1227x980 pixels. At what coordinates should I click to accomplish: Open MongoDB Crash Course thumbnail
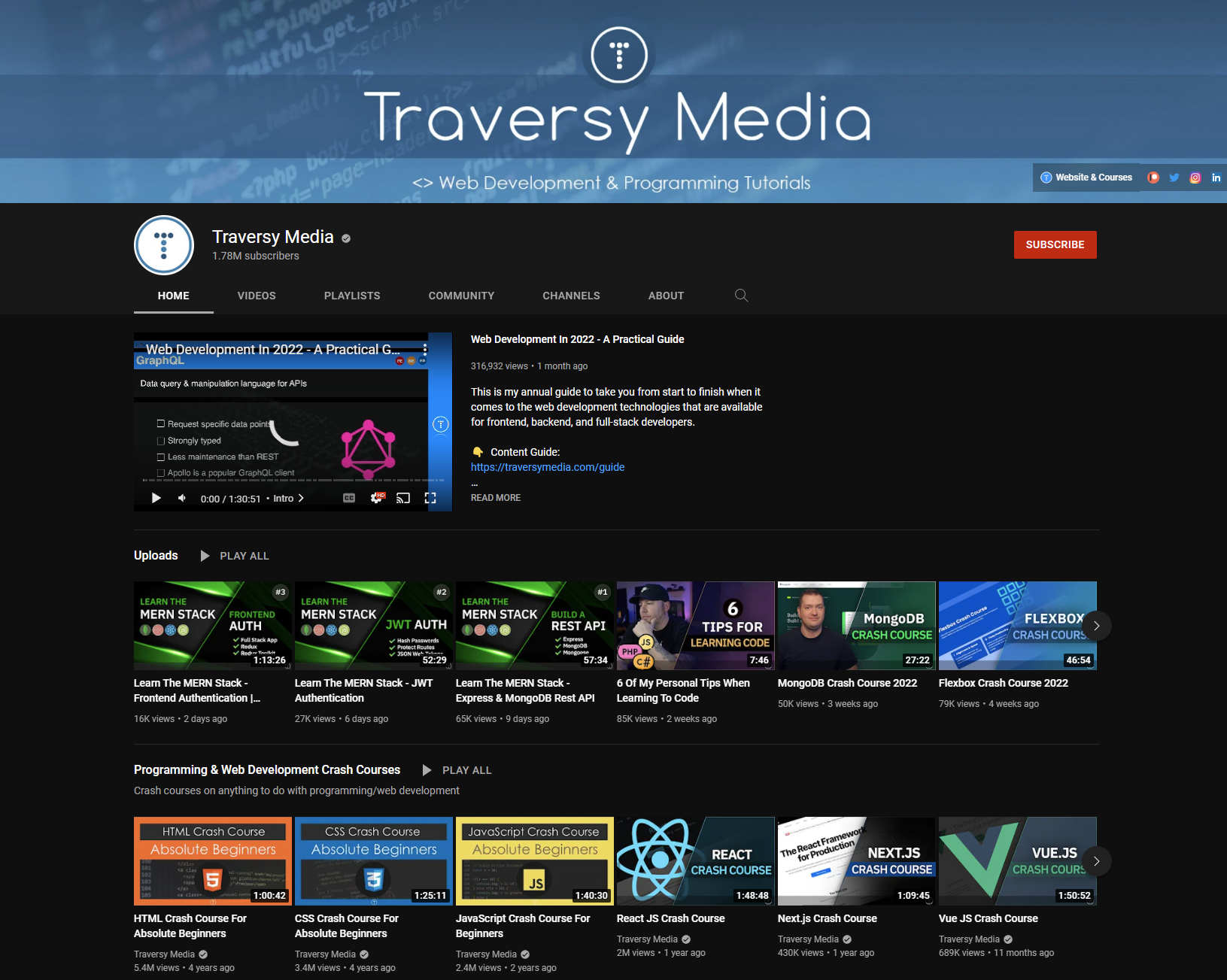click(x=857, y=626)
